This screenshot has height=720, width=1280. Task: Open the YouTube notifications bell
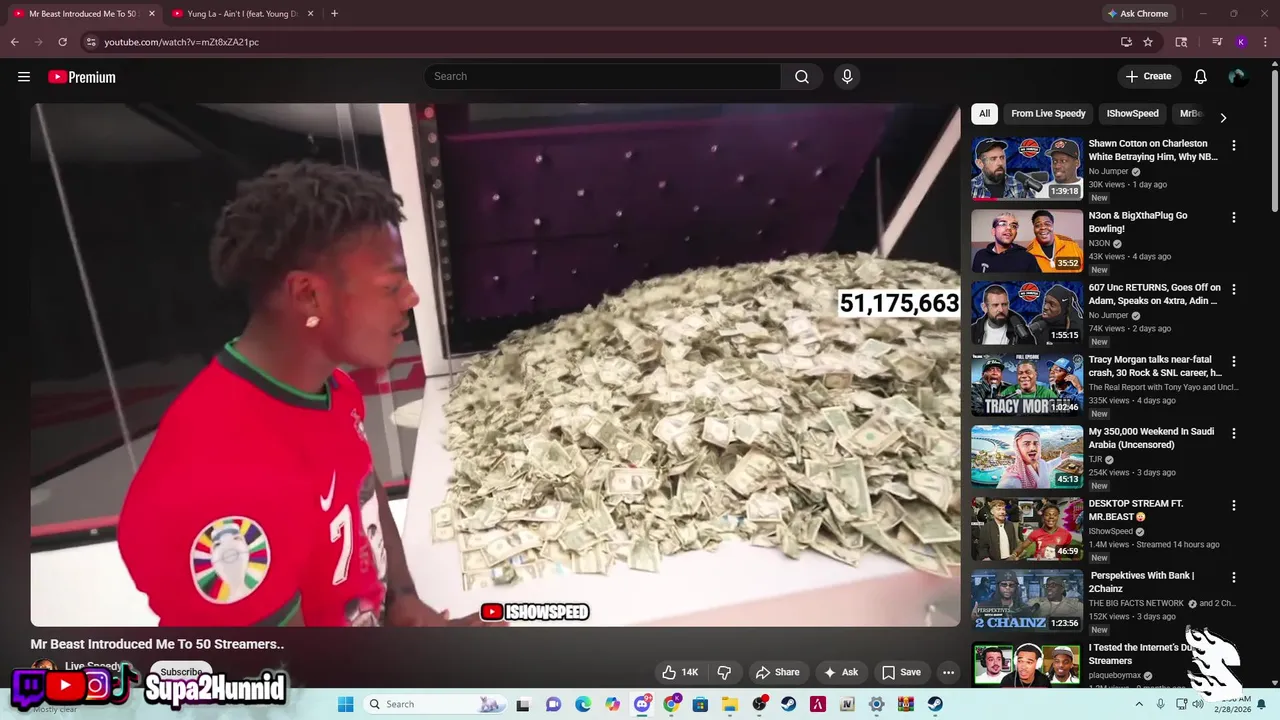click(1201, 76)
